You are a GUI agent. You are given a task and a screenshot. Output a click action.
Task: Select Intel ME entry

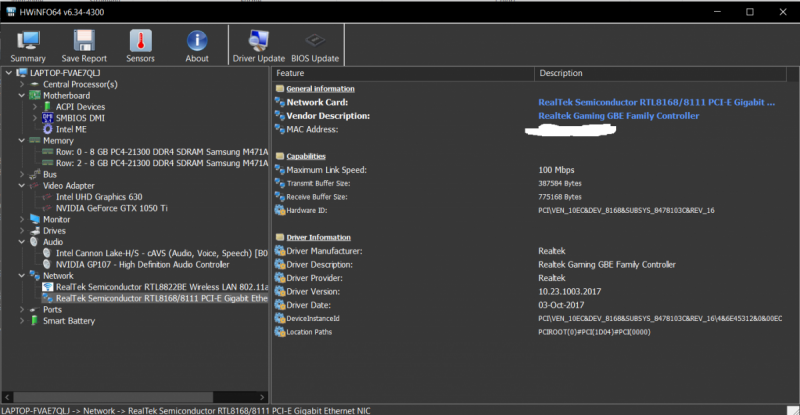pyautogui.click(x=71, y=129)
